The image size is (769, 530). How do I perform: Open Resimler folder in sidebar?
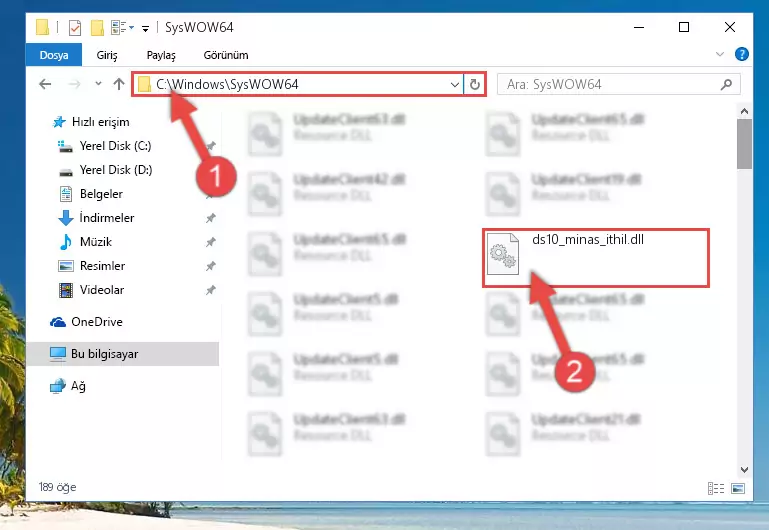pos(102,266)
